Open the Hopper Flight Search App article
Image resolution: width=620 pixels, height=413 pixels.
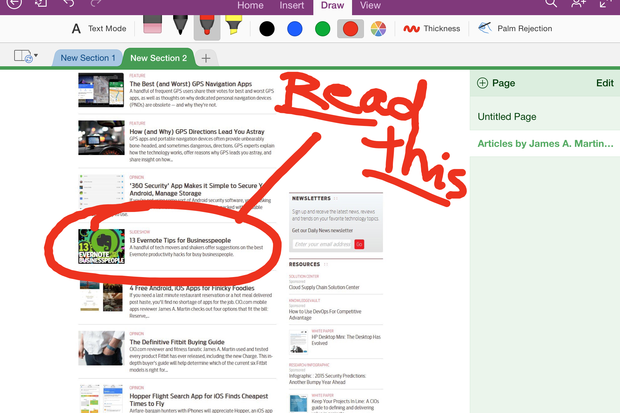198,400
